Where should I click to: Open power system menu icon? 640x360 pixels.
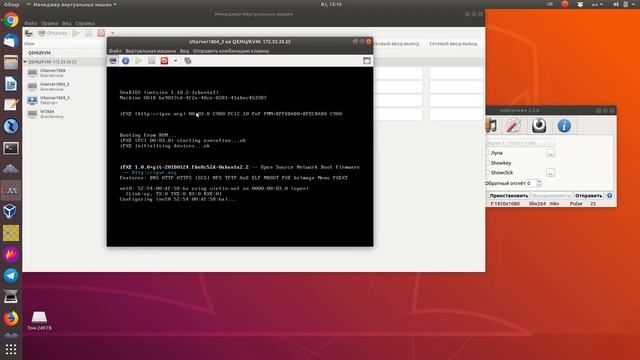coord(626,4)
